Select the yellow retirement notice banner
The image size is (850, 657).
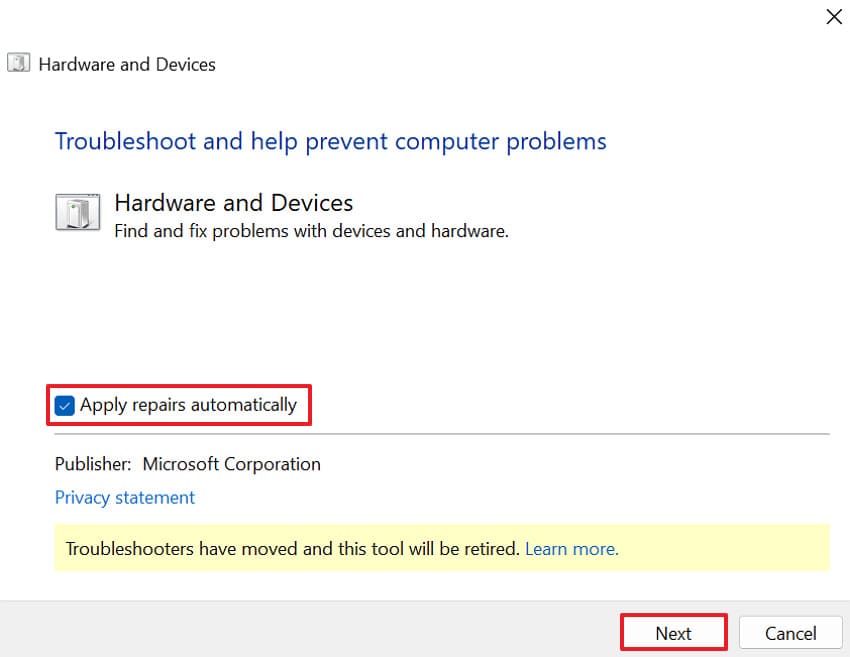(x=442, y=548)
